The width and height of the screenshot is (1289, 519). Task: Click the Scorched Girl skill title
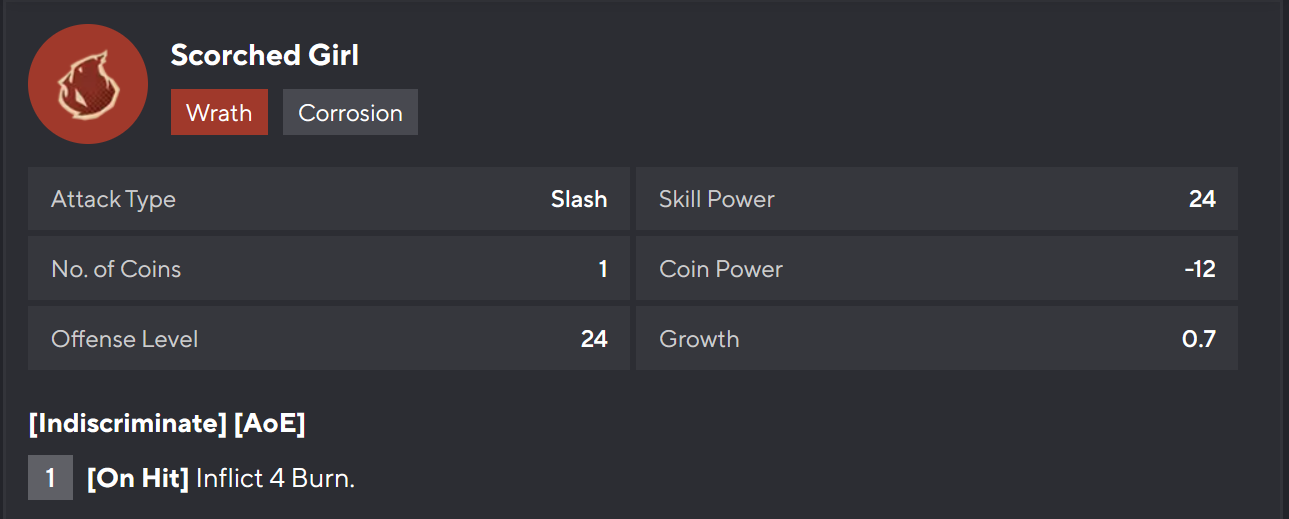click(264, 56)
